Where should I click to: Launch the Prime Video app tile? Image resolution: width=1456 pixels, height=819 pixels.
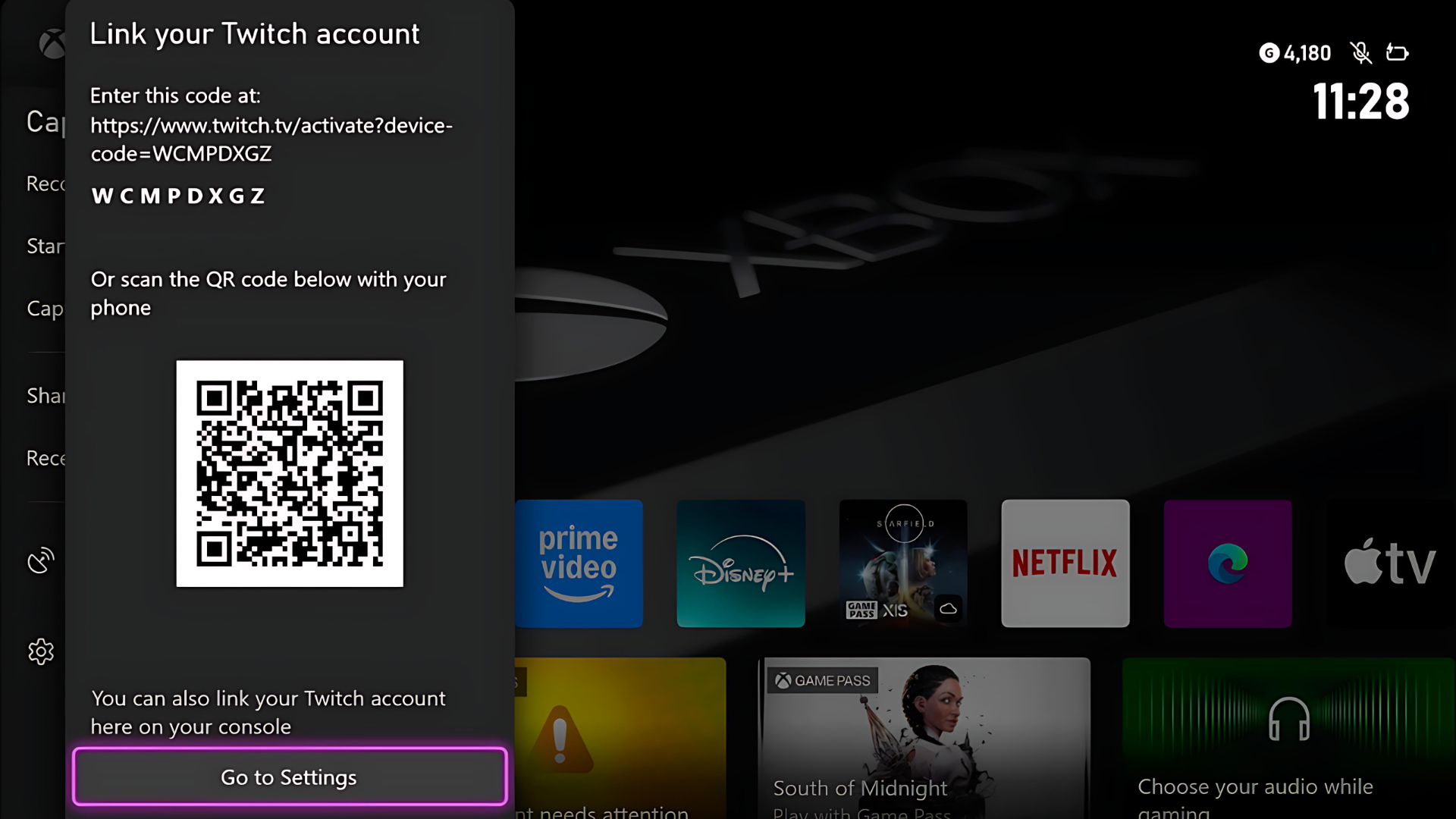(x=579, y=563)
